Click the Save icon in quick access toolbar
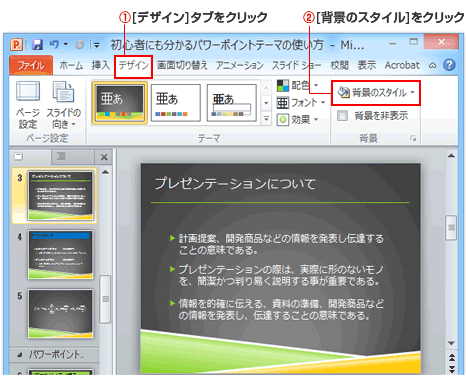 pos(37,44)
